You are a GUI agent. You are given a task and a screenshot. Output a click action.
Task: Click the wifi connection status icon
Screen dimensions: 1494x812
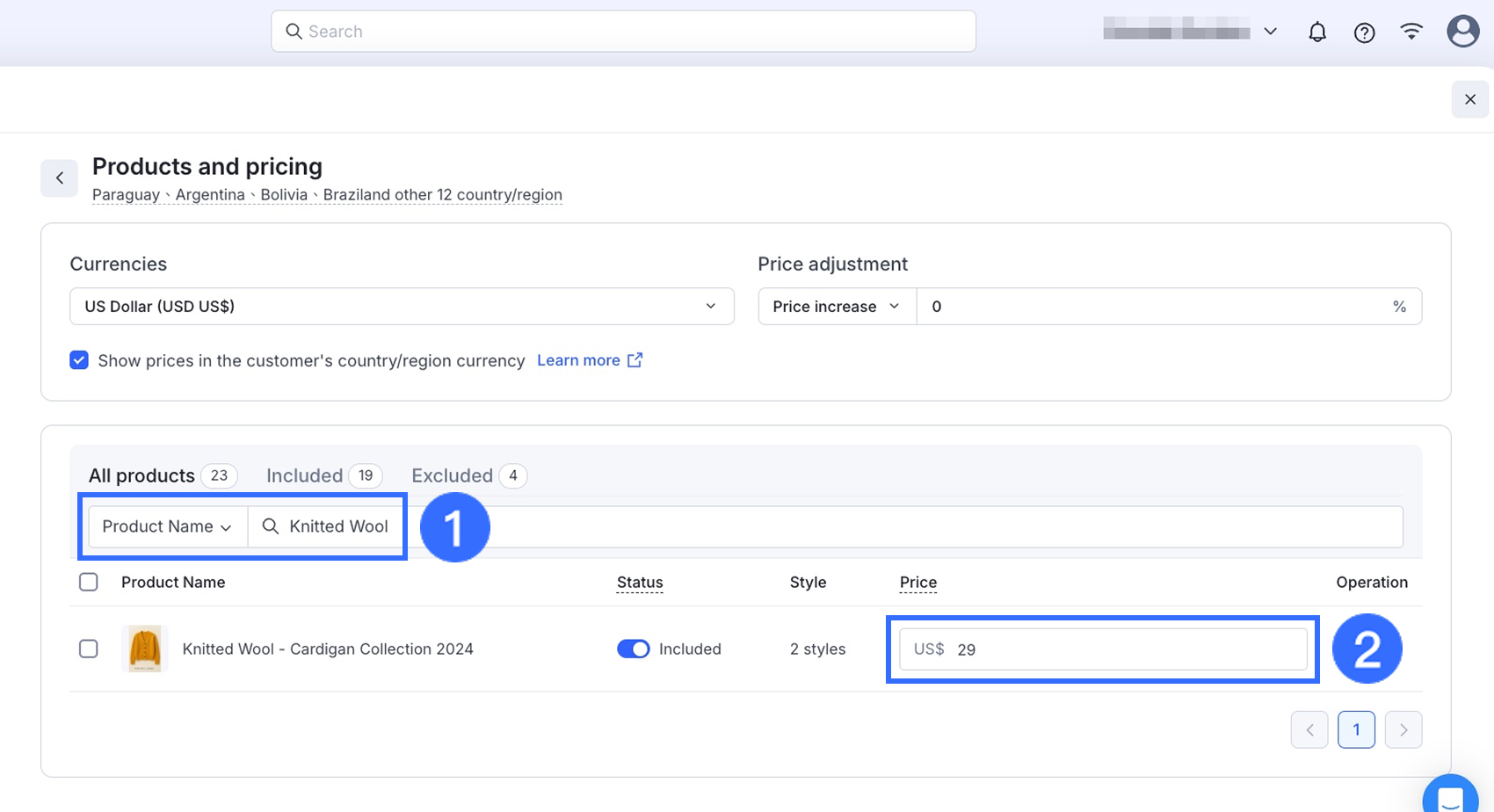(1411, 33)
